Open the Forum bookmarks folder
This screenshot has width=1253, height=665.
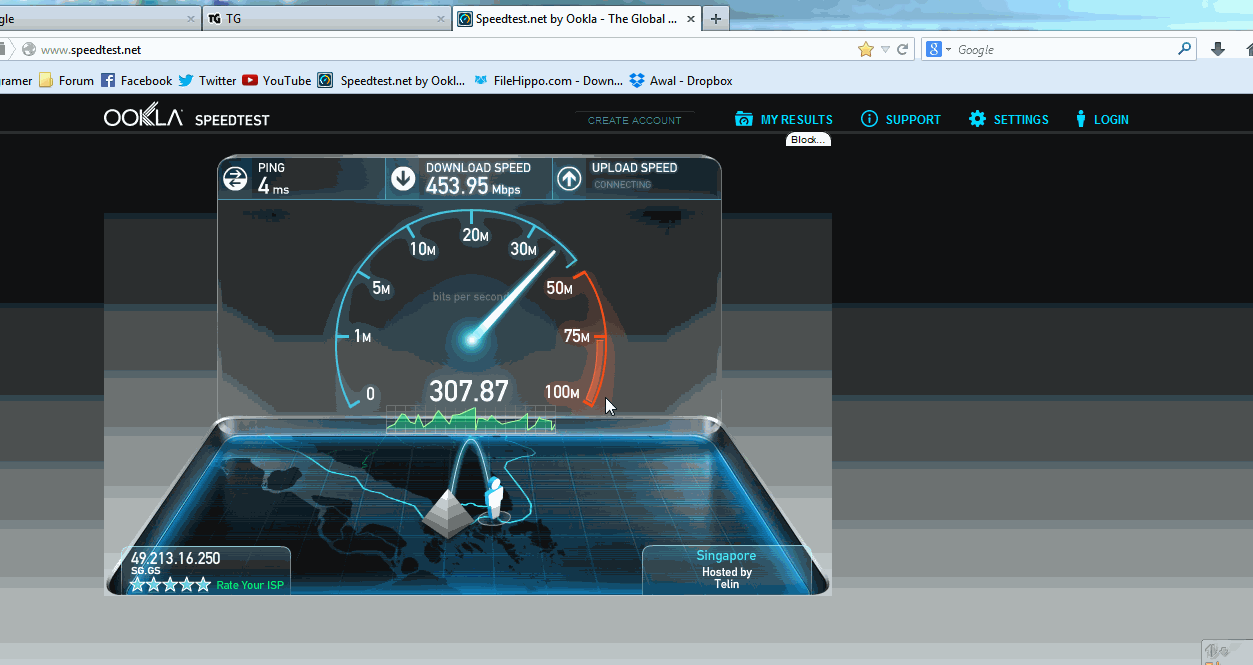coord(66,81)
